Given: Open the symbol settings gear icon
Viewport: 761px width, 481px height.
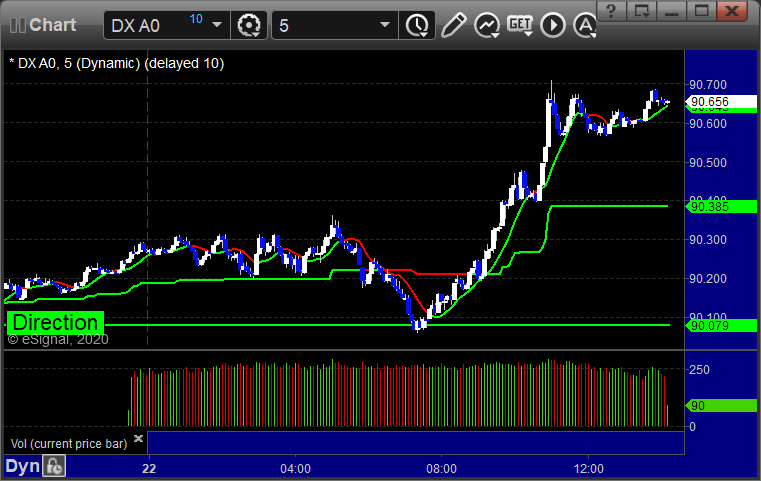Looking at the screenshot, I should 249,25.
